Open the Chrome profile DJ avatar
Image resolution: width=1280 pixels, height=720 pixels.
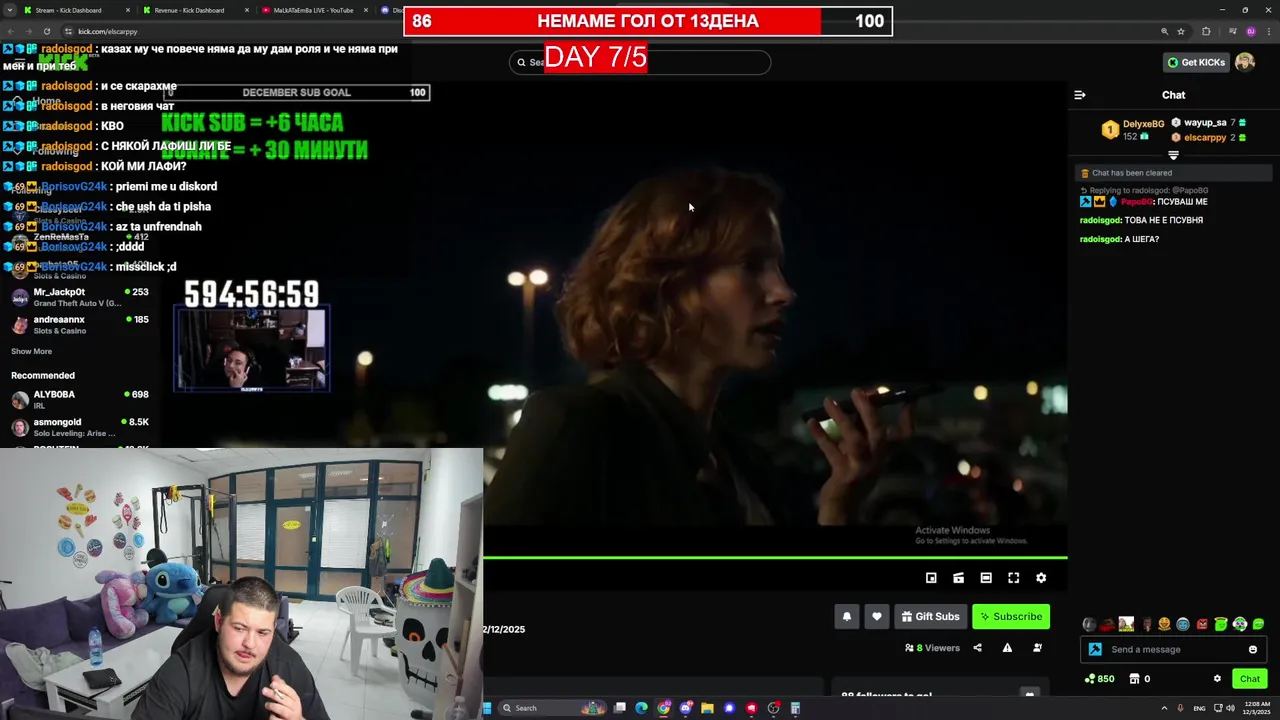tap(1250, 31)
